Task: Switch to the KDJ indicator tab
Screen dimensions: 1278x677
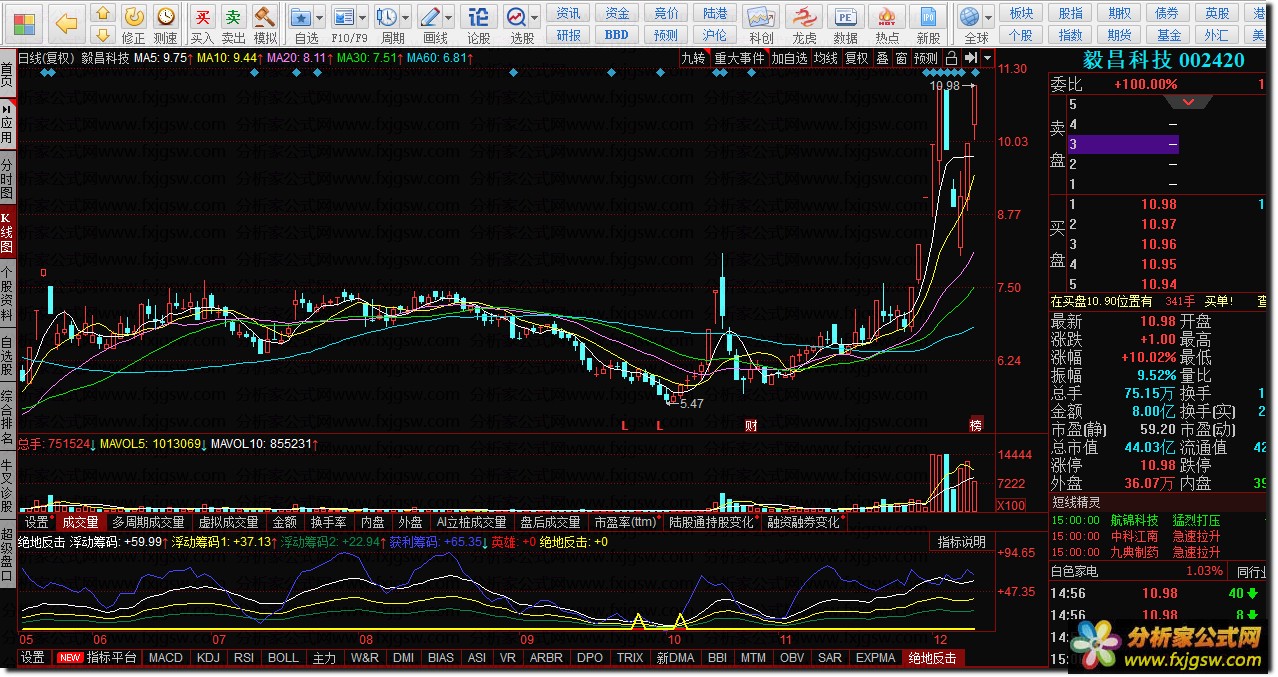Action: pyautogui.click(x=208, y=658)
